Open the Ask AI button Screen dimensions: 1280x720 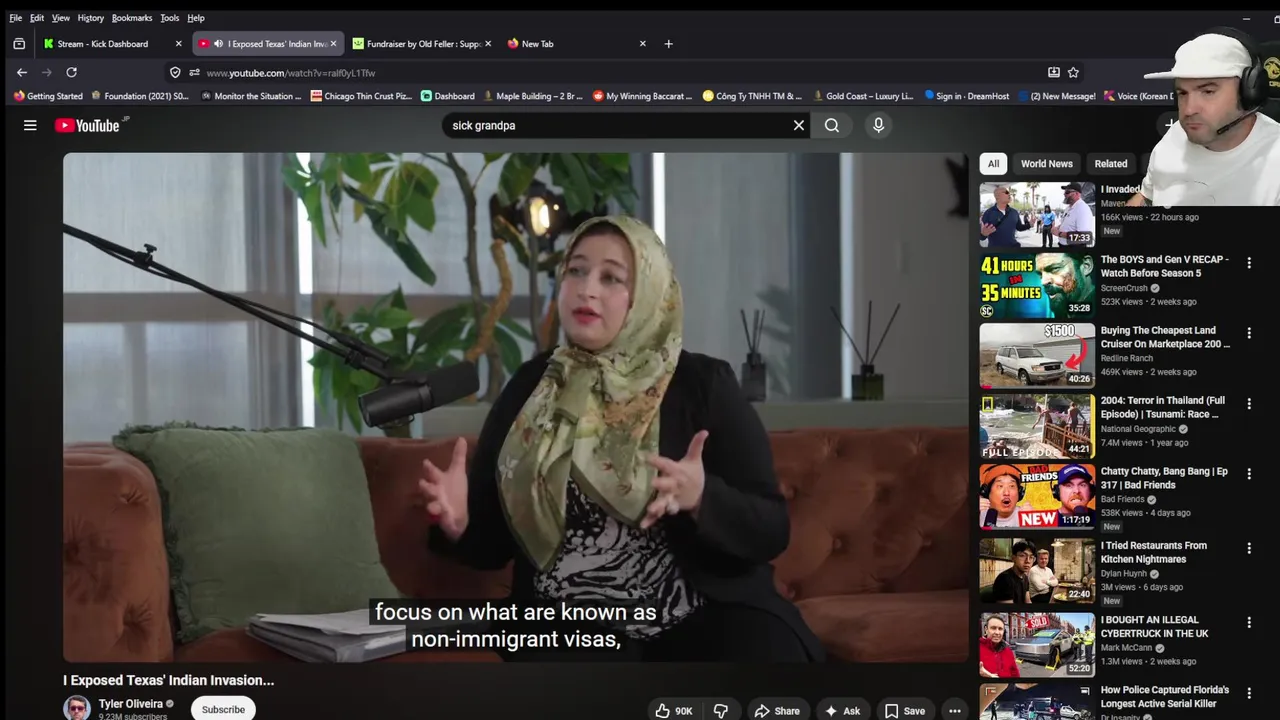(842, 711)
